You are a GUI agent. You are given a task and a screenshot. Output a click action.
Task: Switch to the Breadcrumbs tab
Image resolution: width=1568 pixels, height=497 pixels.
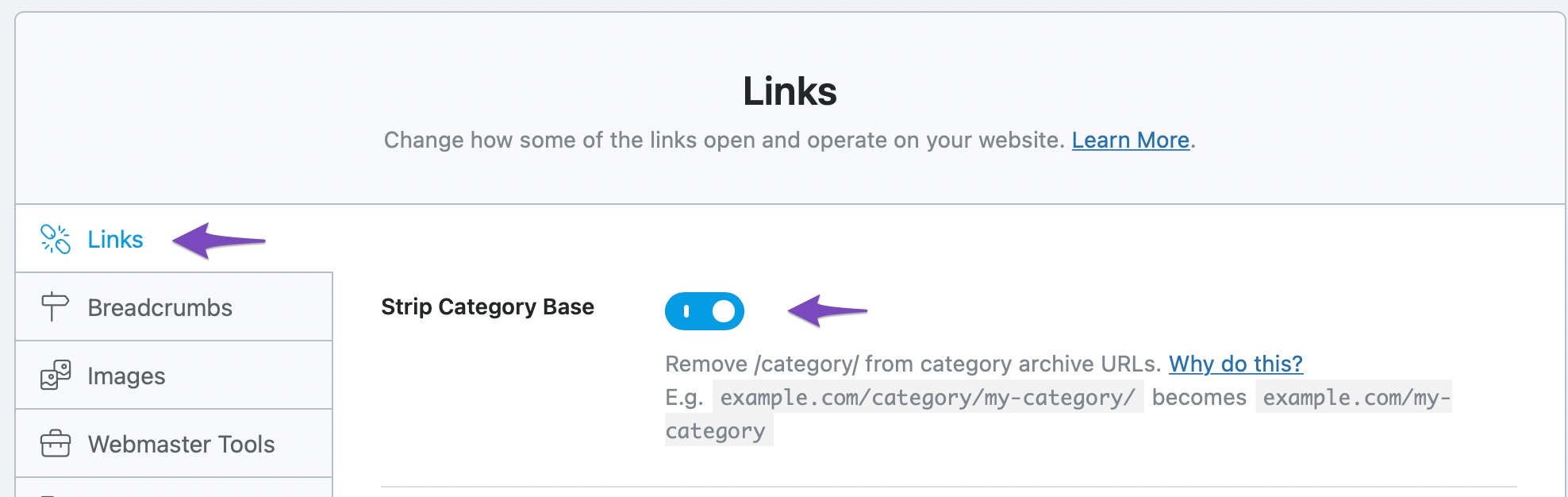click(174, 307)
